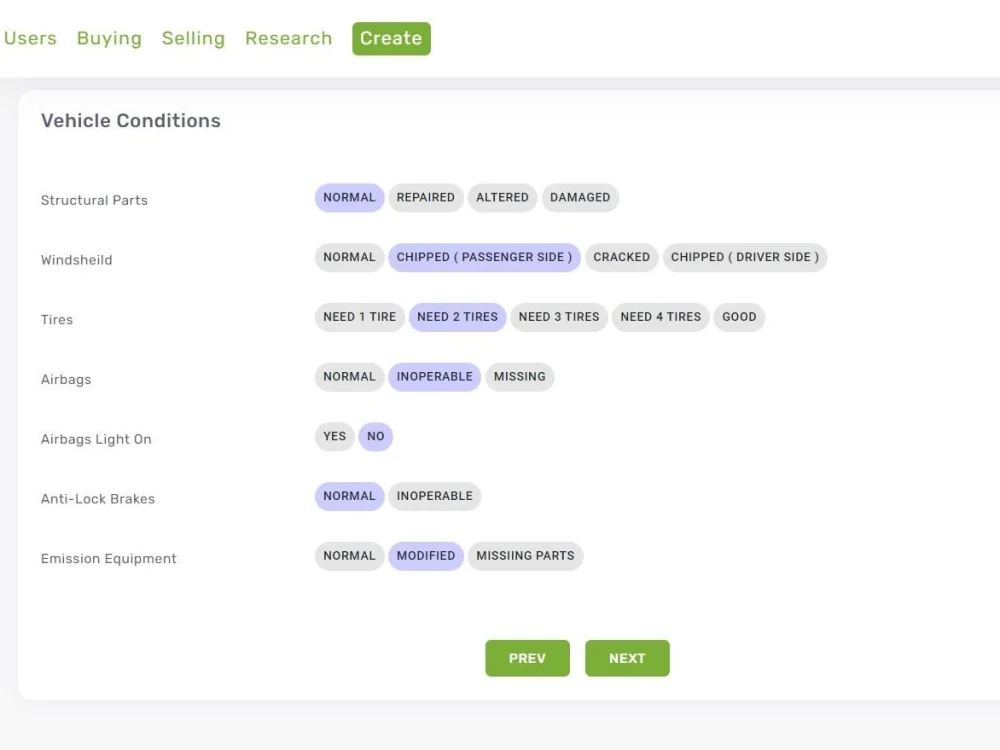Select NEED 4 TIRES option

(660, 317)
